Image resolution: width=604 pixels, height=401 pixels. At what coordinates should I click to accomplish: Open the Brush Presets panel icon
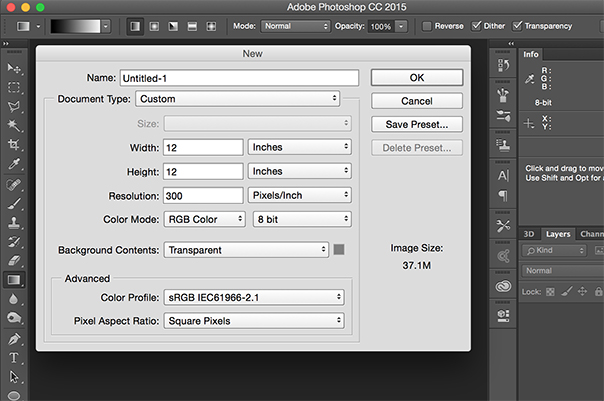pyautogui.click(x=503, y=116)
